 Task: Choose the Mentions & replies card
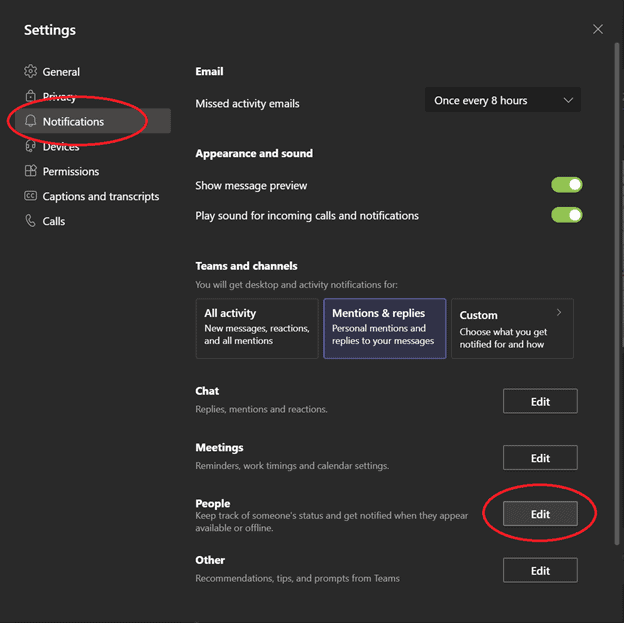pyautogui.click(x=384, y=328)
